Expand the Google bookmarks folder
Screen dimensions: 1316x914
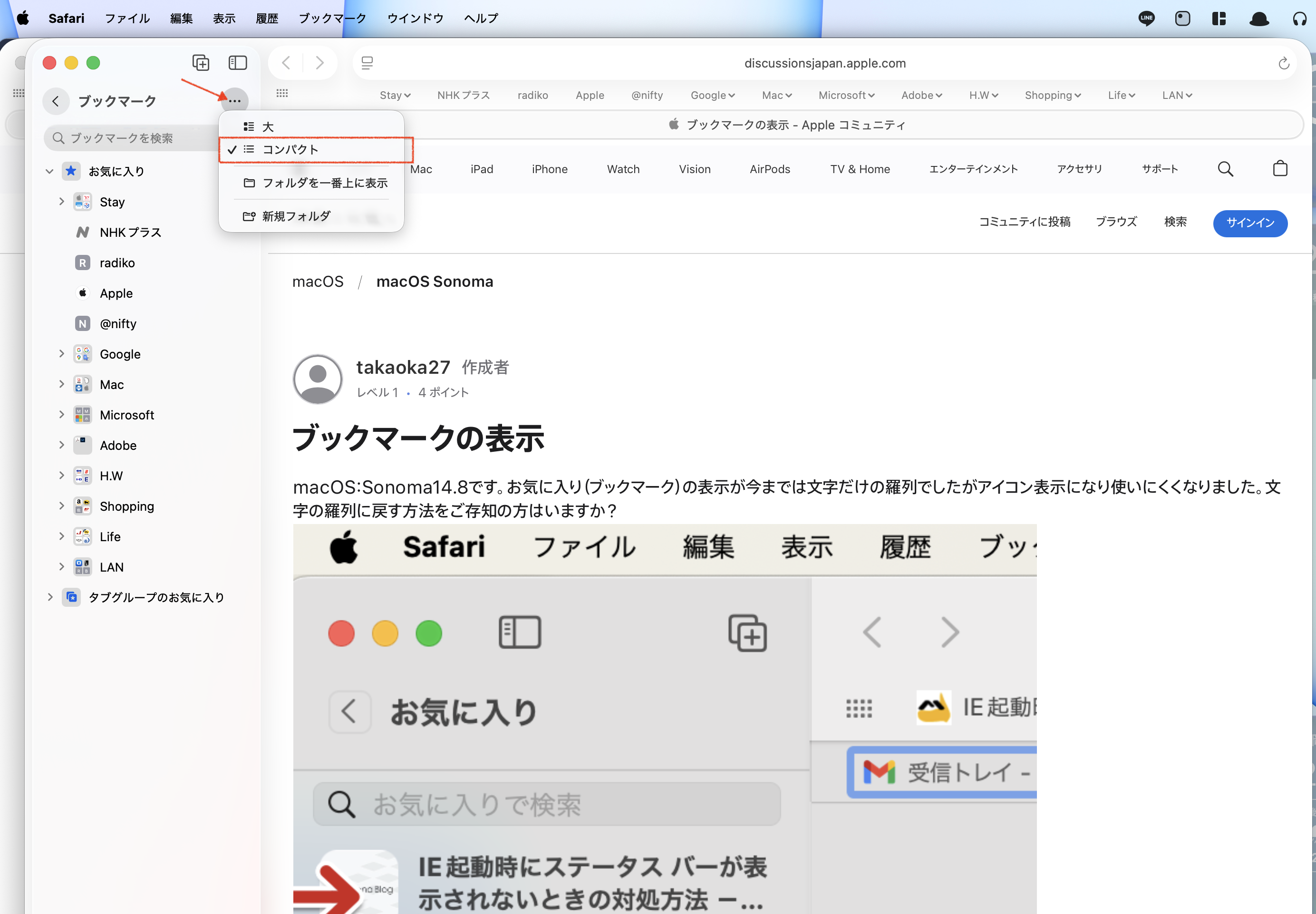pyautogui.click(x=61, y=354)
